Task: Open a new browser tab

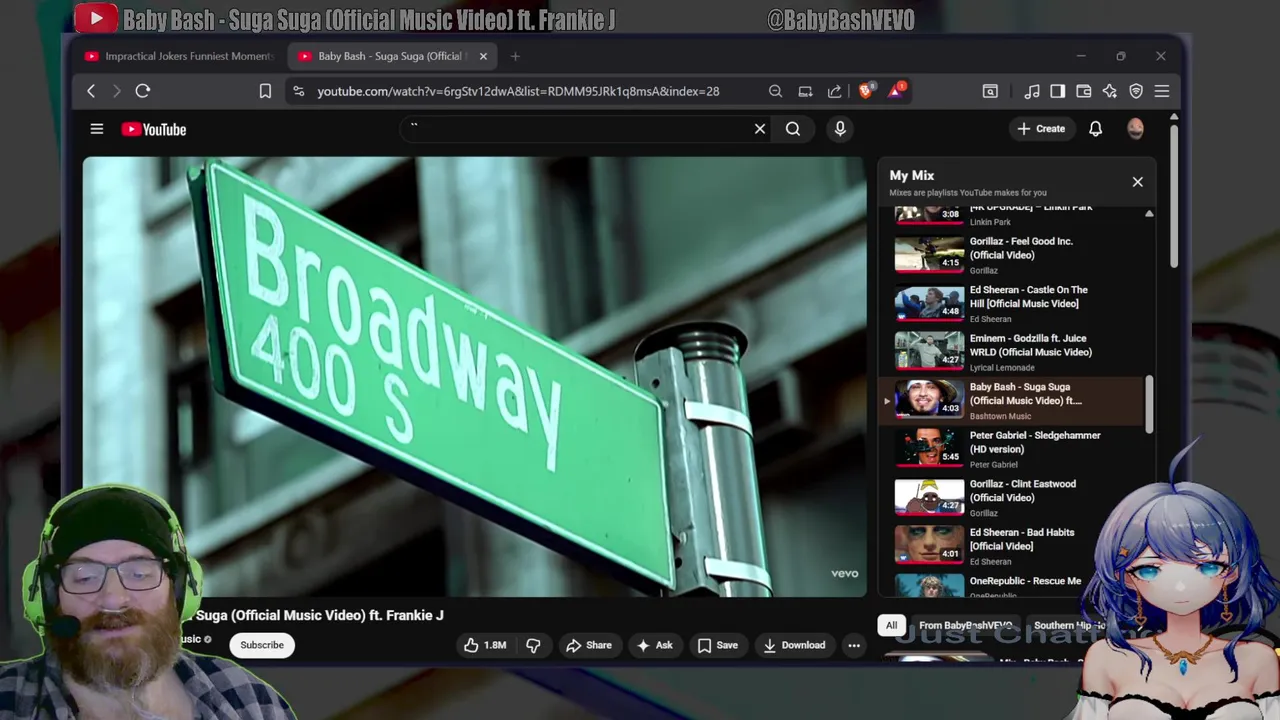Action: 515,56
